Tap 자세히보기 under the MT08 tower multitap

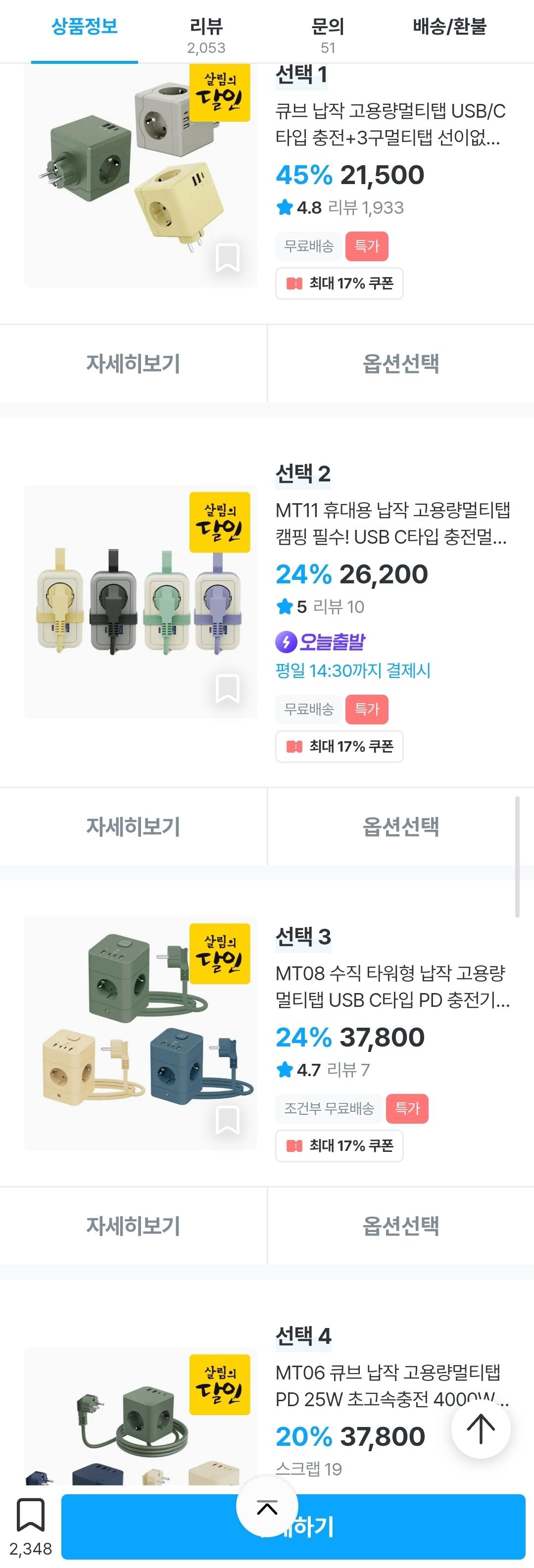click(133, 1225)
